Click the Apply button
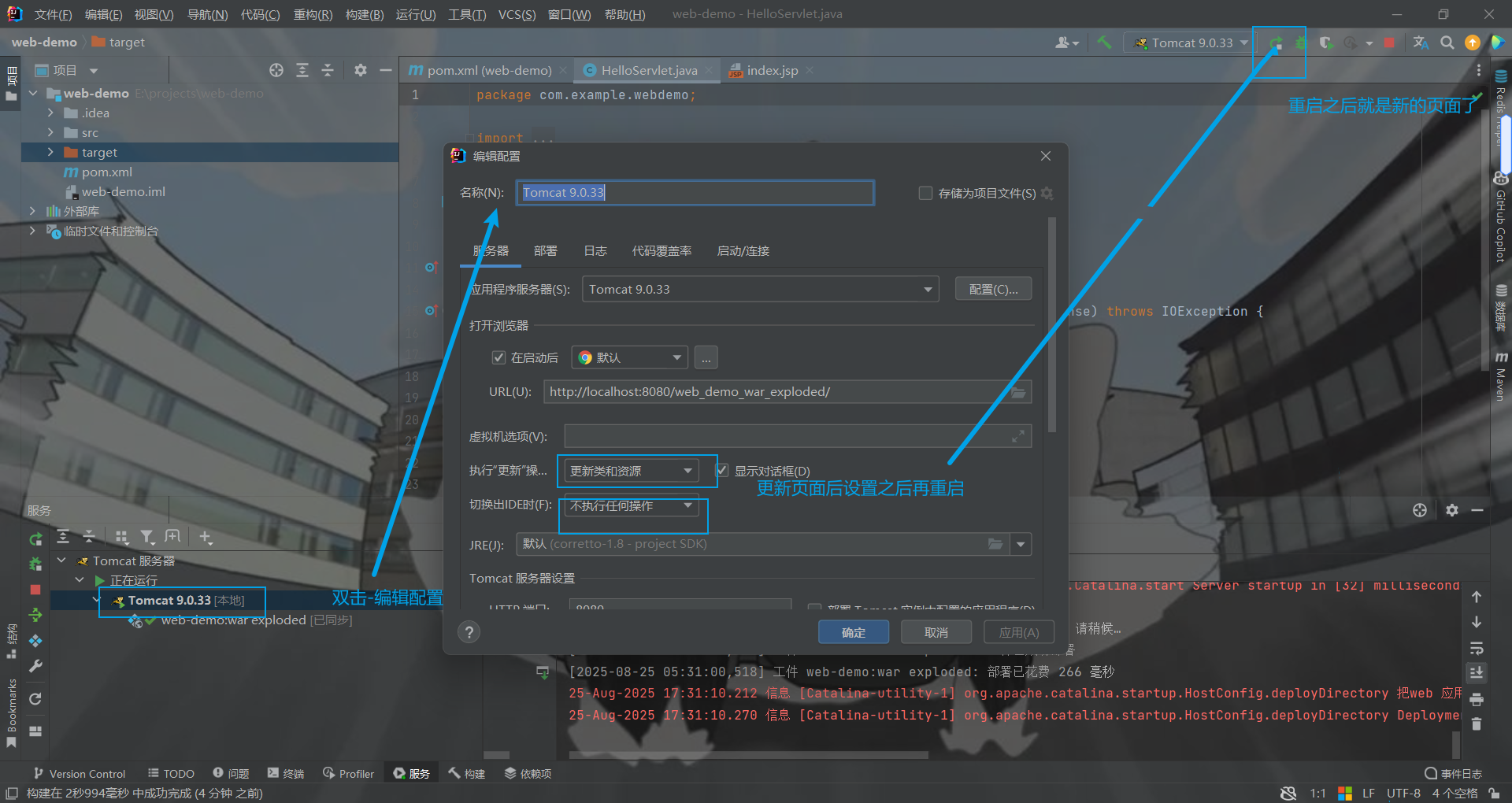 click(1019, 632)
